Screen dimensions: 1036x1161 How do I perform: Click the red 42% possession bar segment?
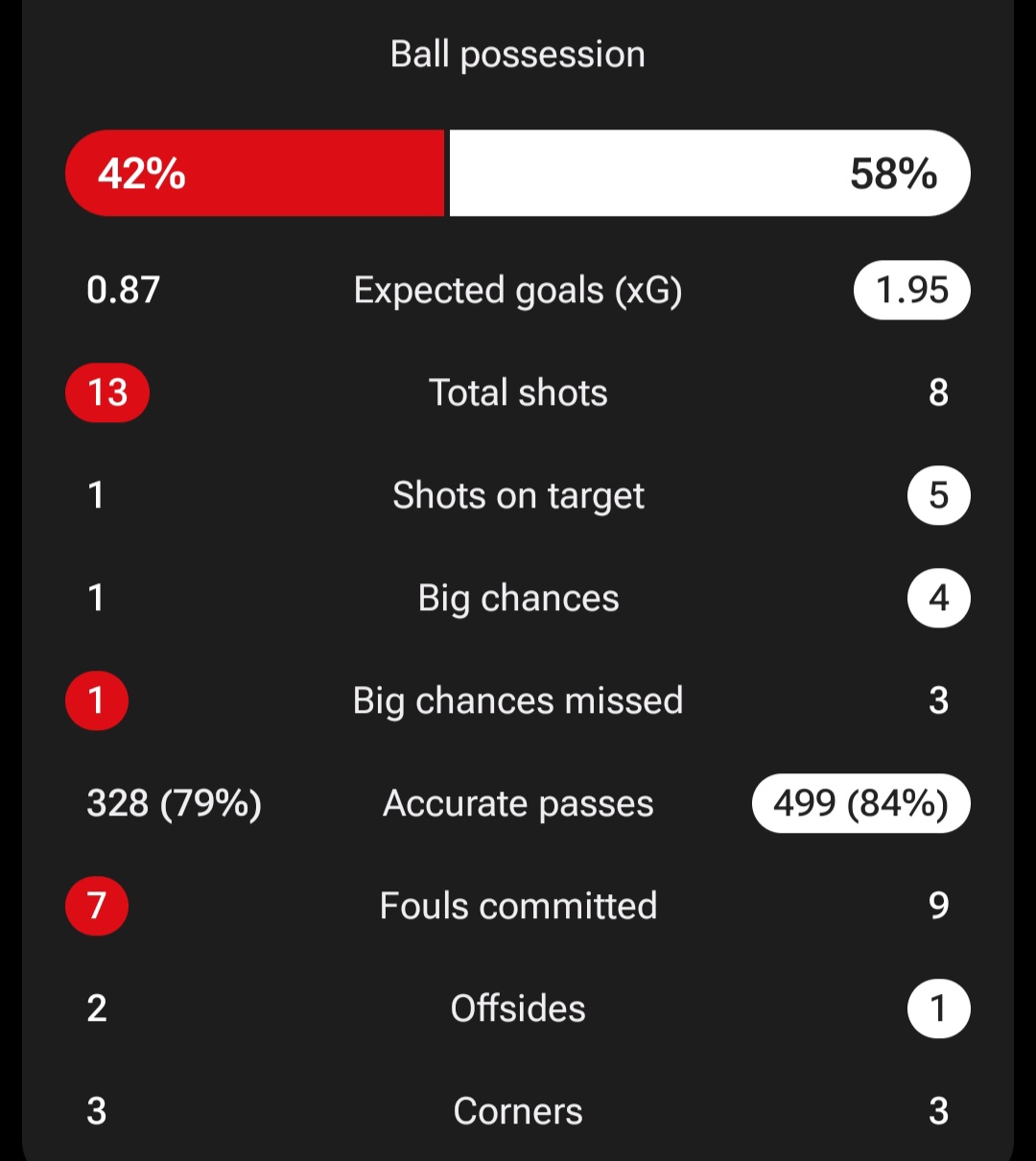point(255,174)
